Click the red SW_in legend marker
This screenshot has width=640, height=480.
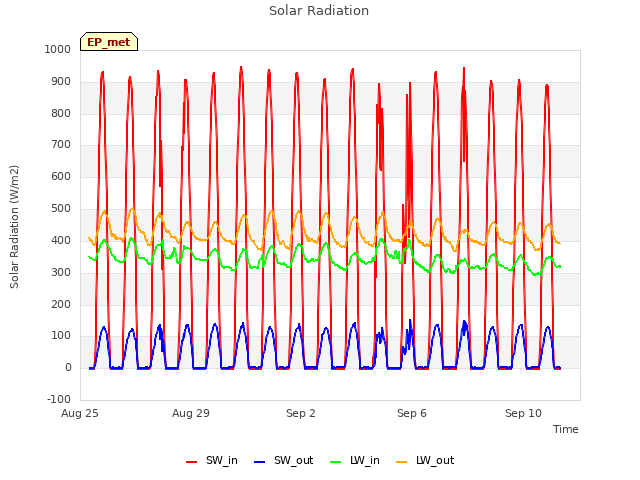[191, 462]
